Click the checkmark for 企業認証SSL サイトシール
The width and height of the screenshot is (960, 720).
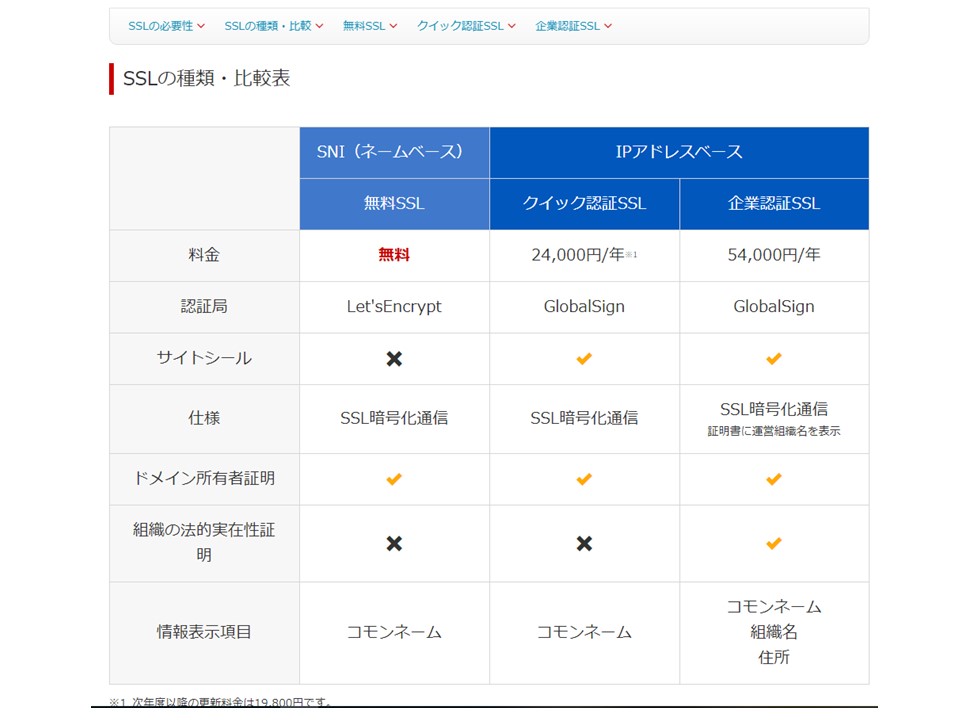coord(774,358)
